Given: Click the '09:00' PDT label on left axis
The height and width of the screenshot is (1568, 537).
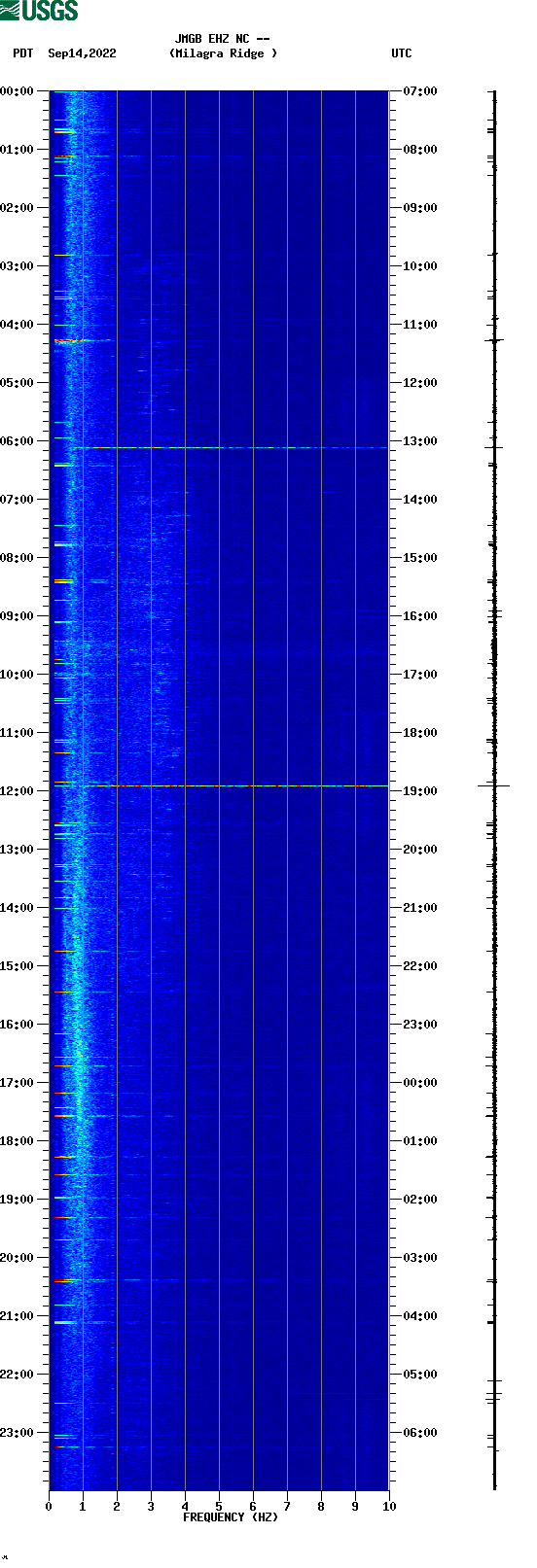Looking at the screenshot, I should (x=18, y=616).
